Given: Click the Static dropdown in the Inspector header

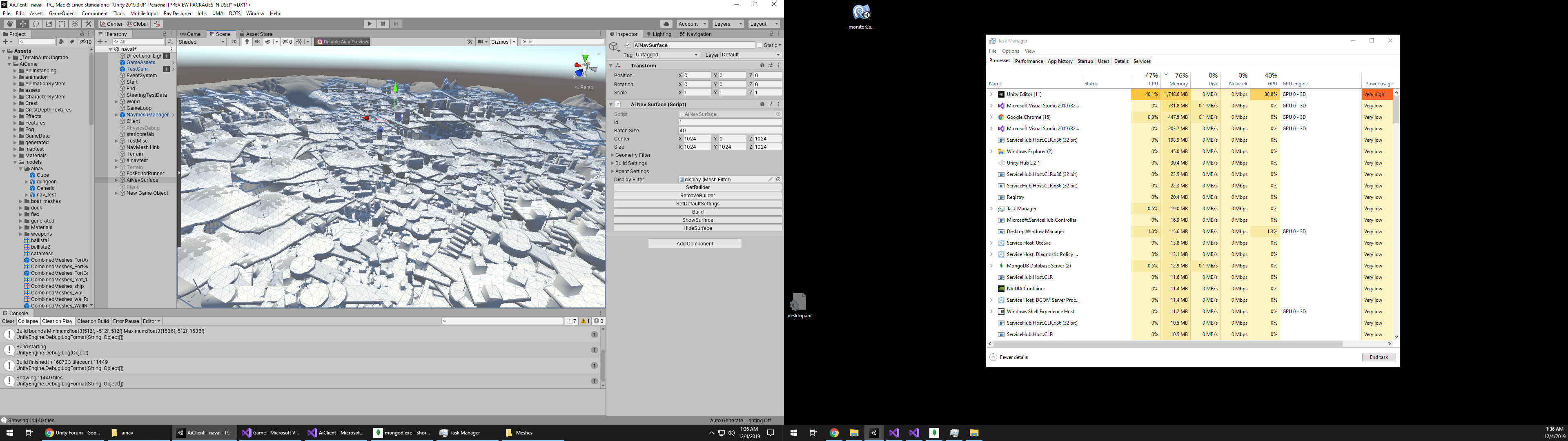Looking at the screenshot, I should pyautogui.click(x=771, y=45).
